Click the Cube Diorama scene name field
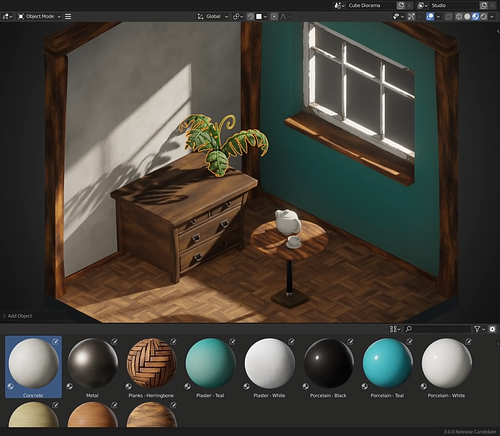Viewport: 500px width, 436px height. tap(371, 5)
